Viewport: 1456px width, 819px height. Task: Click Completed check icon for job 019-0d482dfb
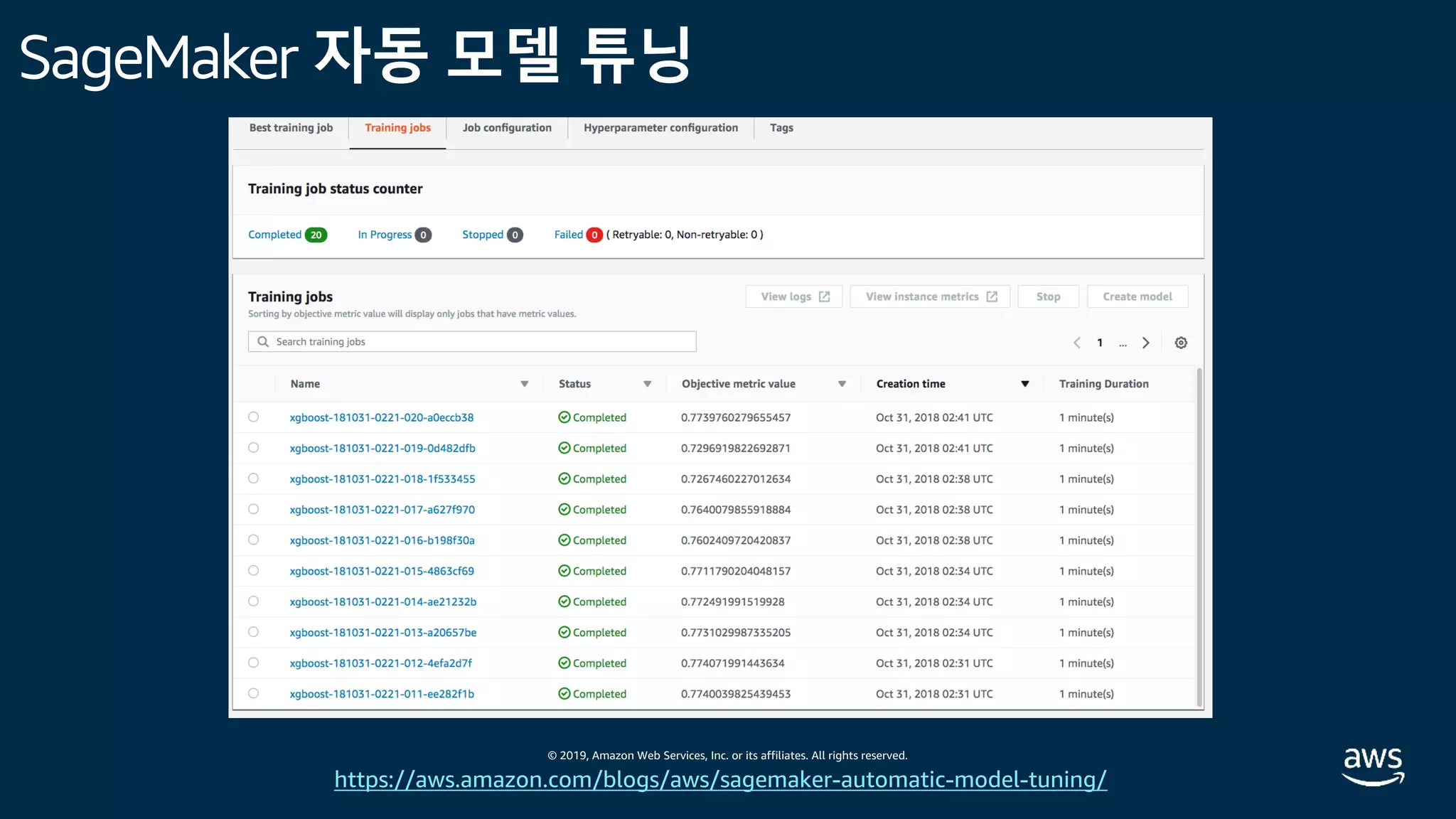tap(564, 448)
